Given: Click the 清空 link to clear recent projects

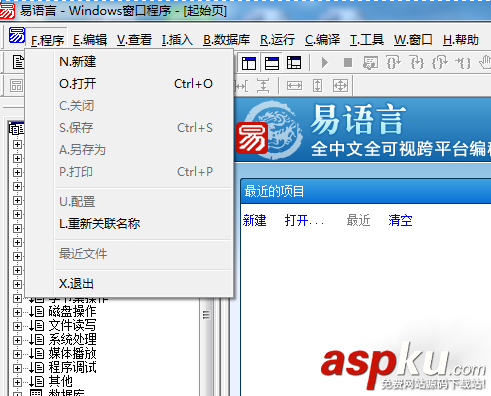Looking at the screenshot, I should pos(400,220).
